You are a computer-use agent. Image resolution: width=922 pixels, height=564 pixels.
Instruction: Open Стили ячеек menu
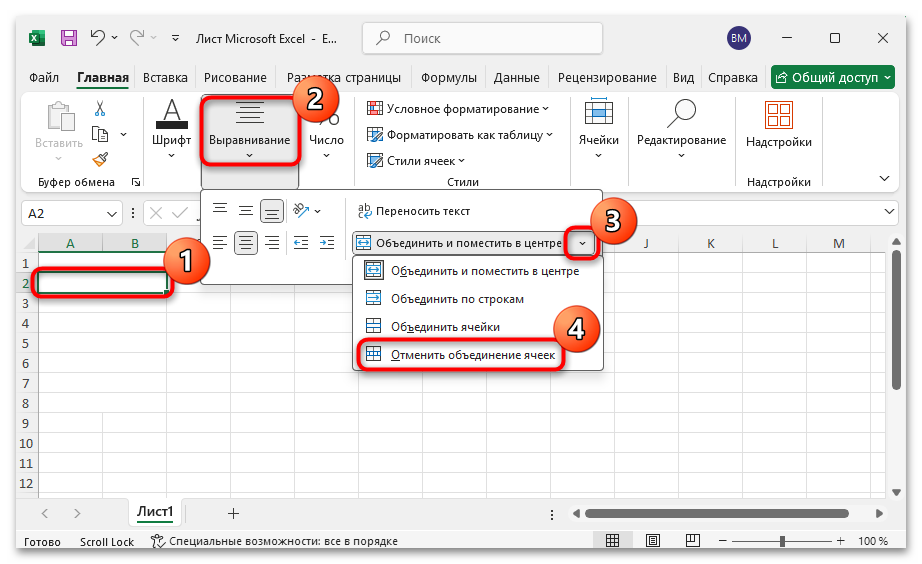click(x=416, y=161)
